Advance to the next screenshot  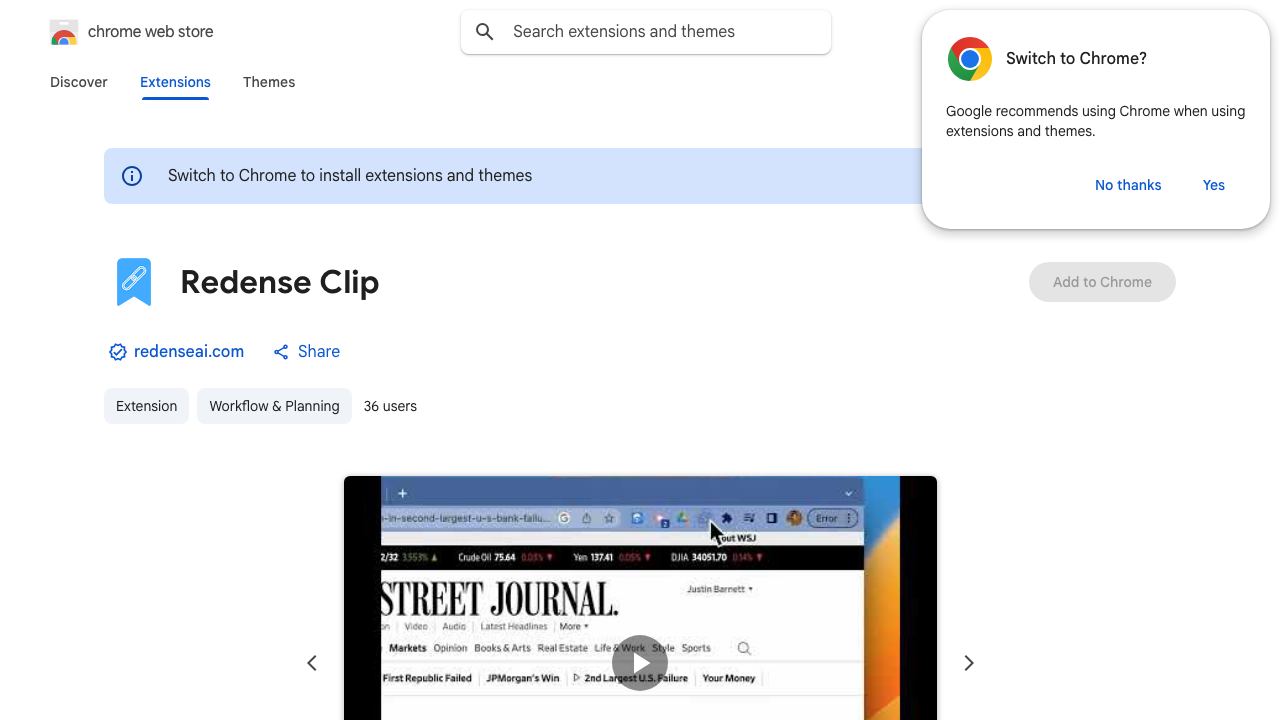coord(968,663)
